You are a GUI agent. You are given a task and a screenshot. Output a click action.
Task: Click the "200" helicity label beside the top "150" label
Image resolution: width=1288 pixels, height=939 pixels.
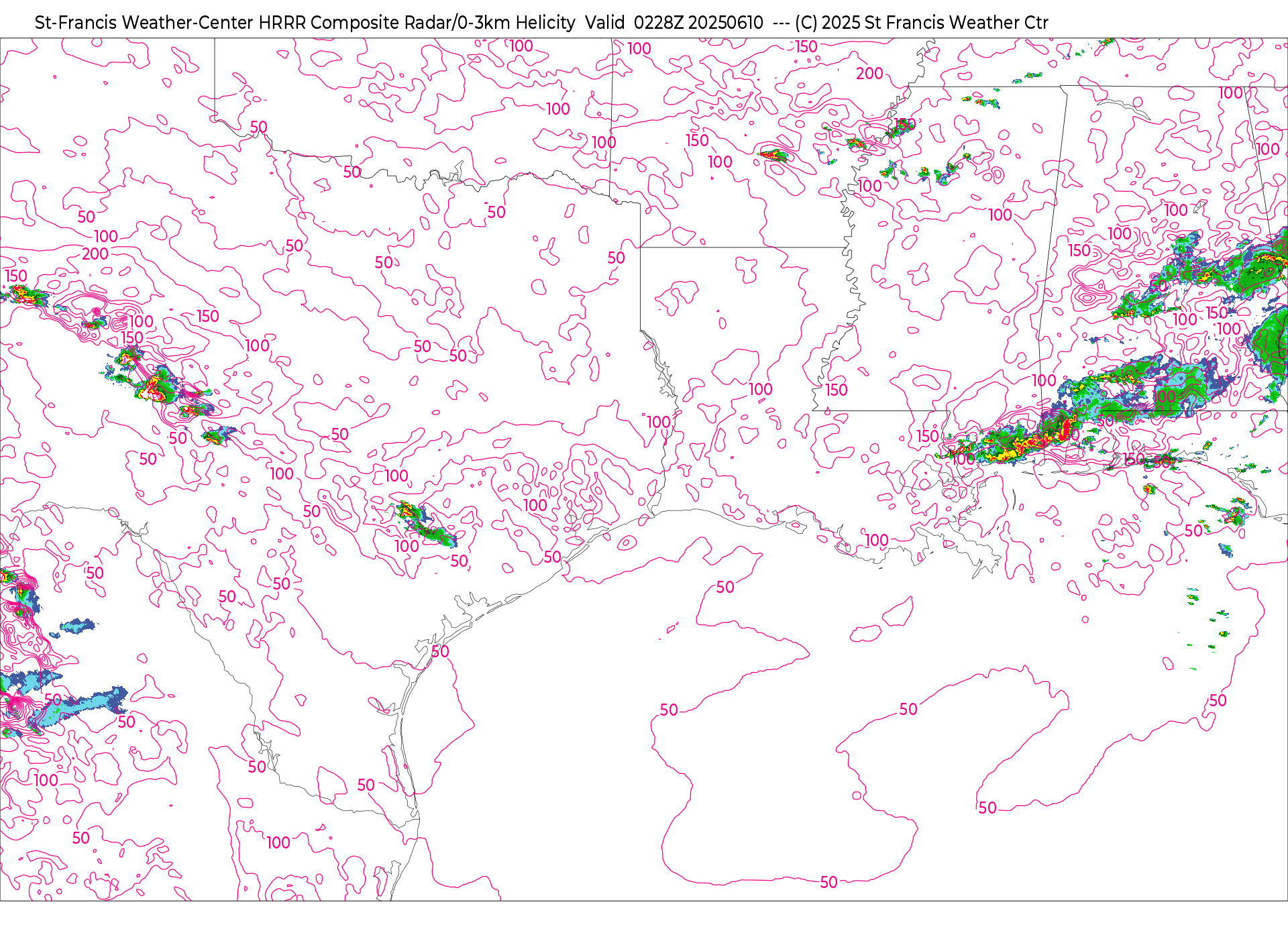(x=869, y=73)
